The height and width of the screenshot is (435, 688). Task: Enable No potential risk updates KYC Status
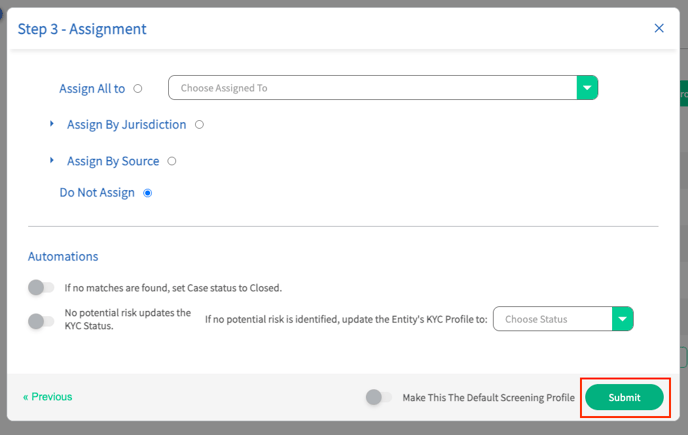click(x=41, y=321)
